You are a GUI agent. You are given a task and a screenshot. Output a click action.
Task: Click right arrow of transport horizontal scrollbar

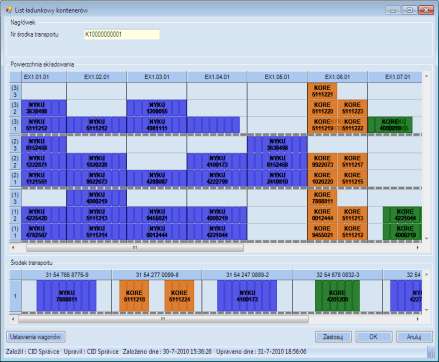point(418,319)
